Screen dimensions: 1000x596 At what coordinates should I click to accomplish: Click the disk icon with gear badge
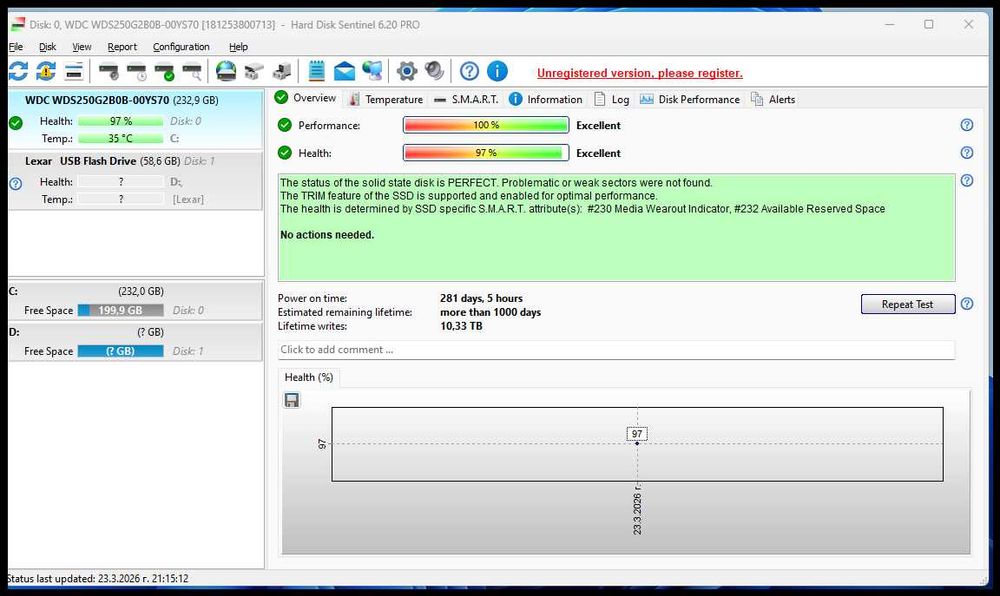click(x=109, y=71)
